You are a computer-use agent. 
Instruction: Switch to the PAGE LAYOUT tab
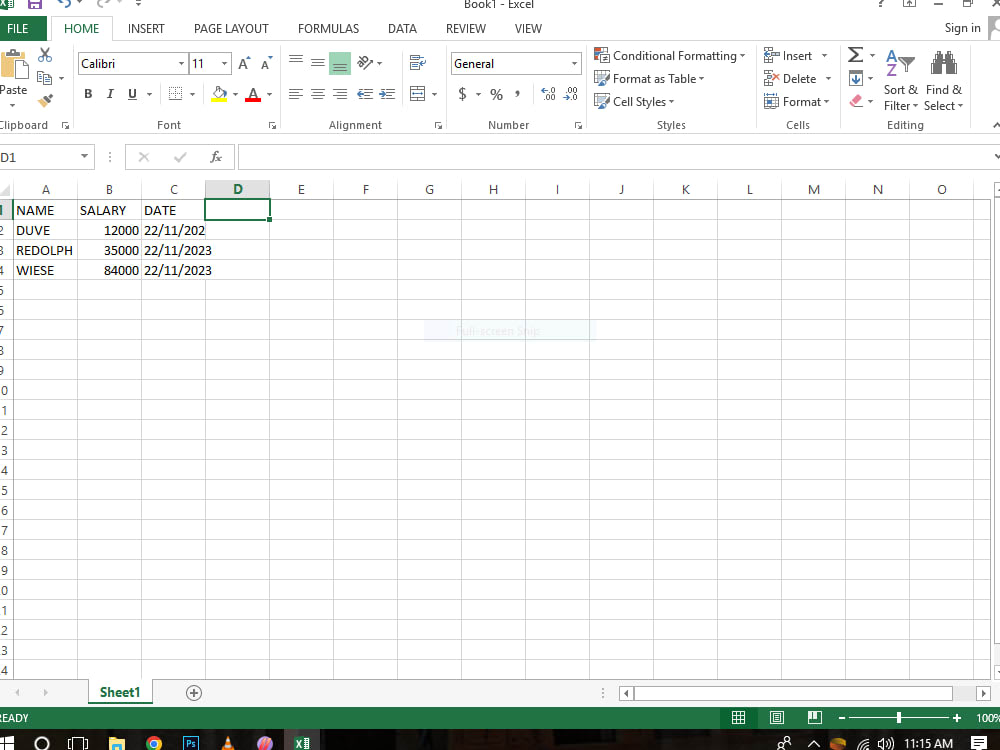[x=231, y=29]
